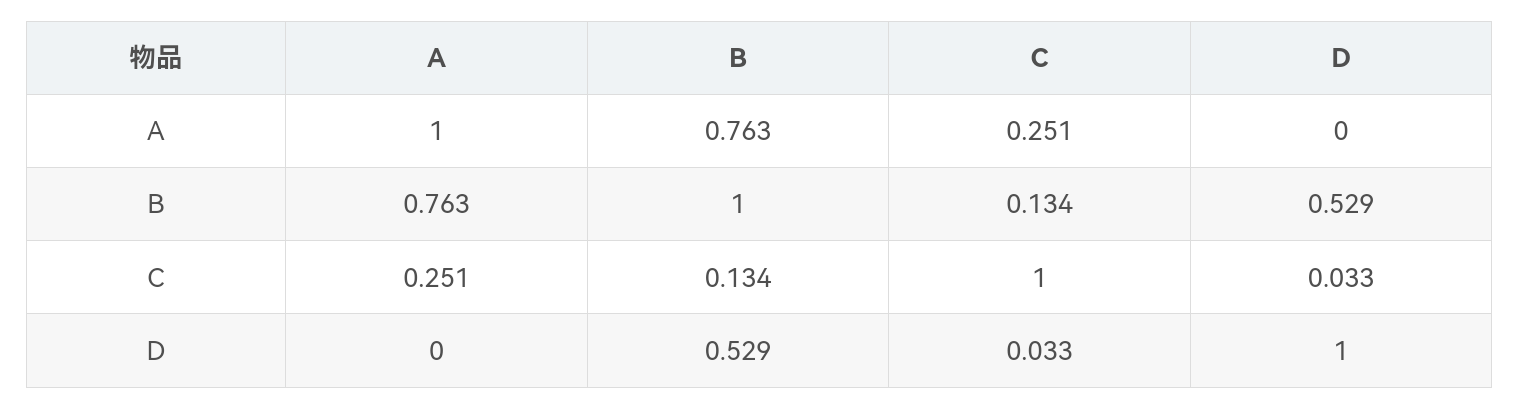Select column header A

coord(436,58)
